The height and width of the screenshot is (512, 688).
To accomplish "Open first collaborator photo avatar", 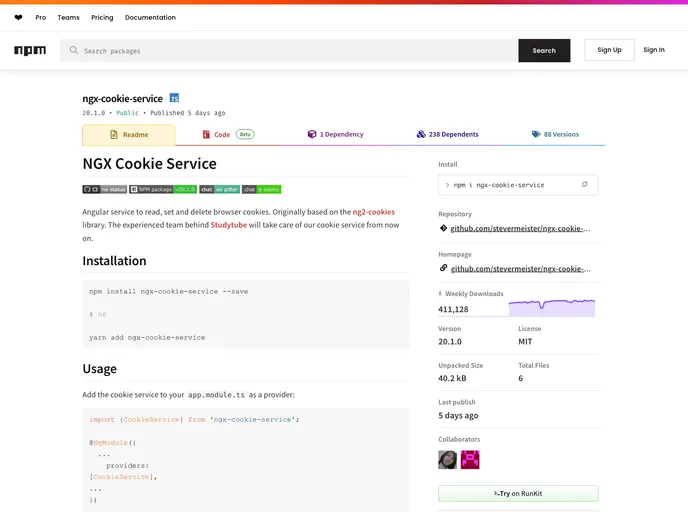I will click(x=448, y=460).
